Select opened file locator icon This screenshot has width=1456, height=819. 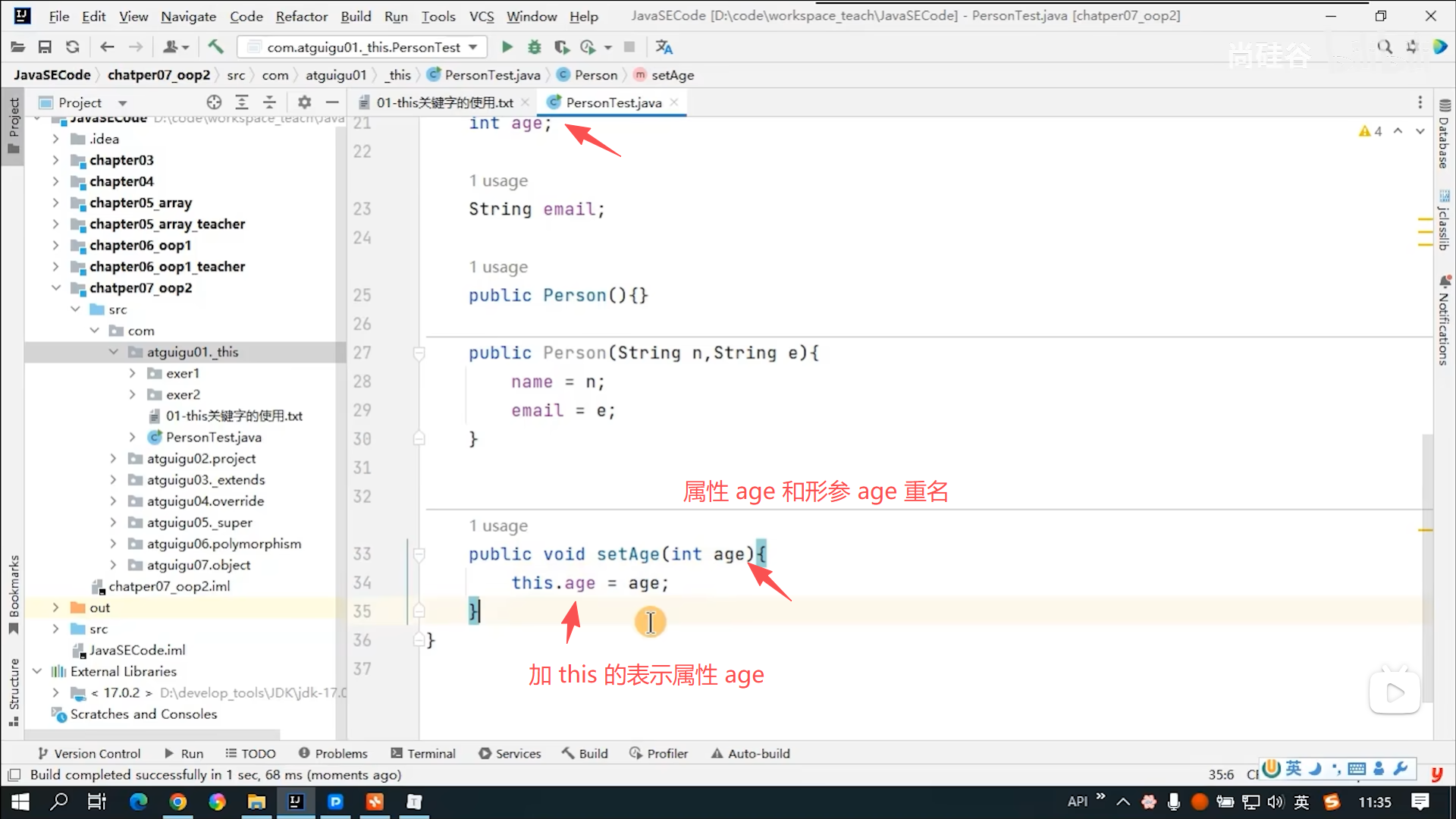[x=214, y=102]
